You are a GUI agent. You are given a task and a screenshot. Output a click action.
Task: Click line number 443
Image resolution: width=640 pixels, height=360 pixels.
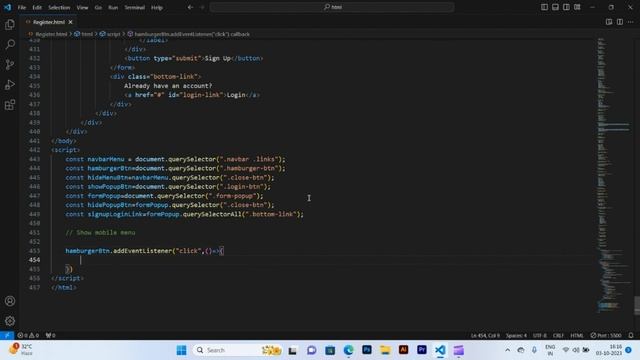[35, 159]
